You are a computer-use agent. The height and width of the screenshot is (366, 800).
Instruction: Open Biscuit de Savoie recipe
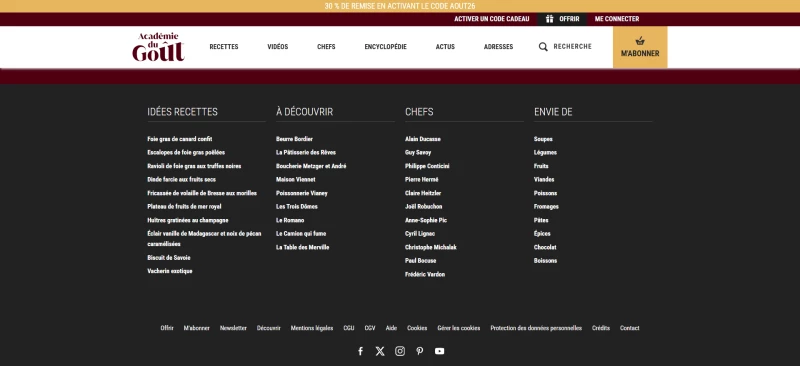(169, 258)
